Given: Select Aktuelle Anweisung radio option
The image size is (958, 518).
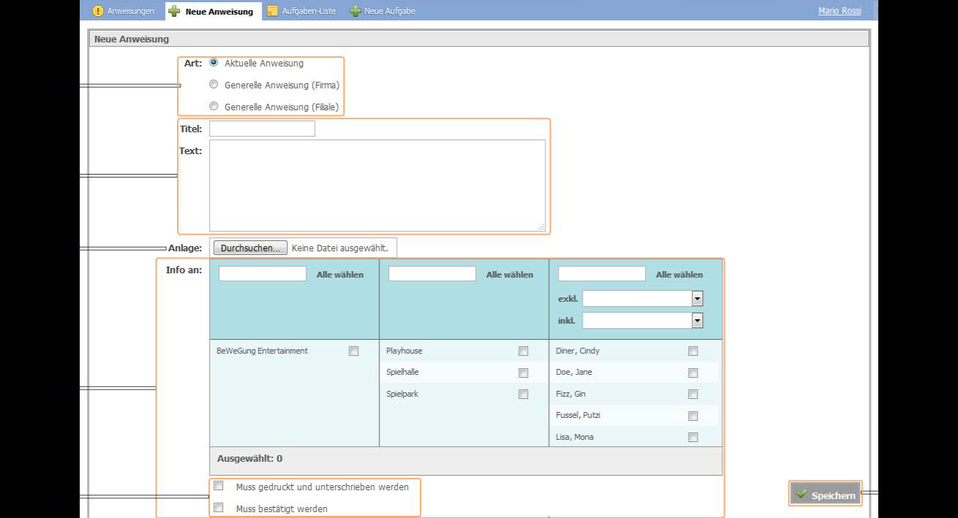Looking at the screenshot, I should pos(213,62).
